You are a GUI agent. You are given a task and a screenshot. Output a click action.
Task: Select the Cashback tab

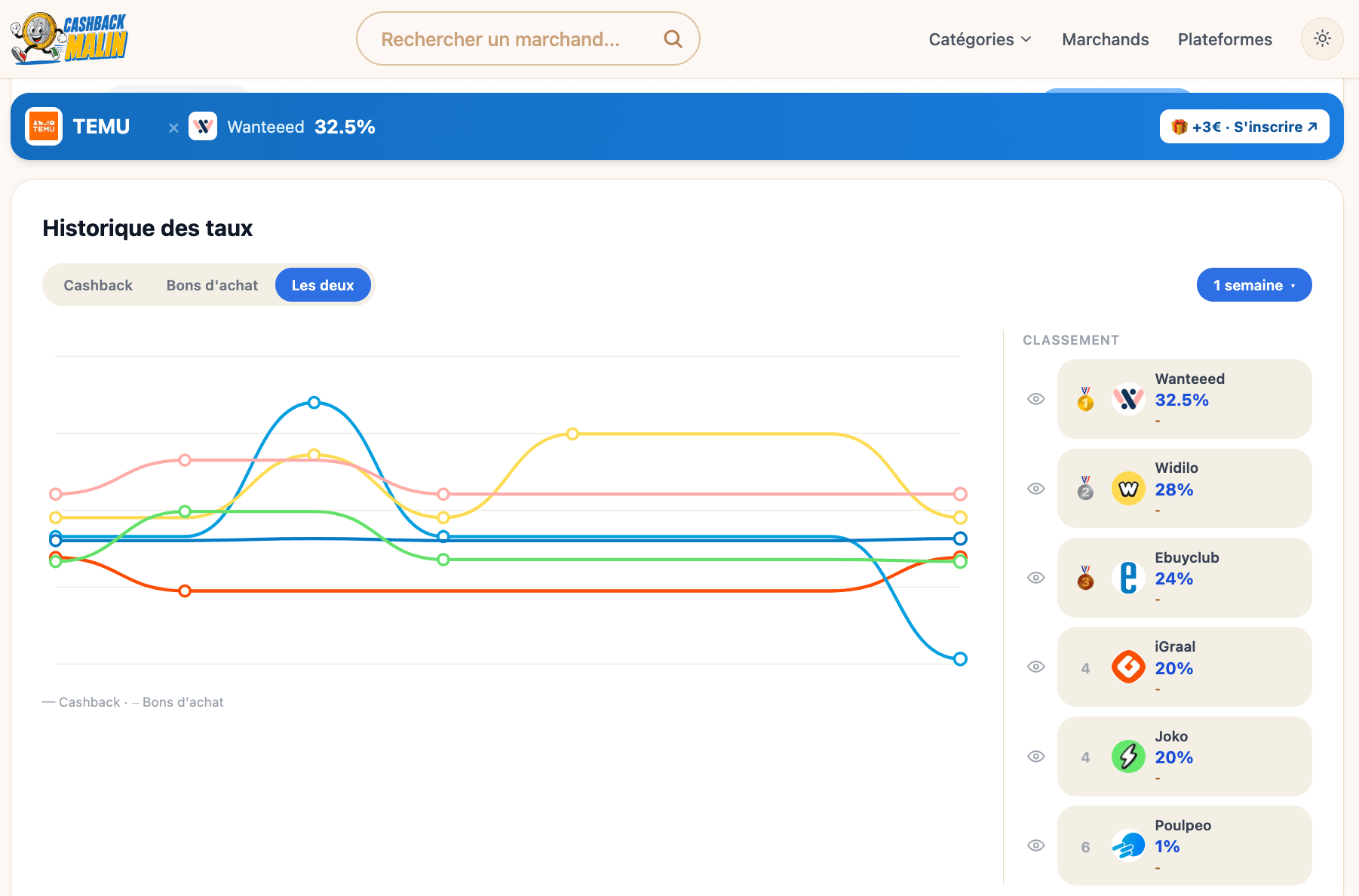tap(98, 285)
